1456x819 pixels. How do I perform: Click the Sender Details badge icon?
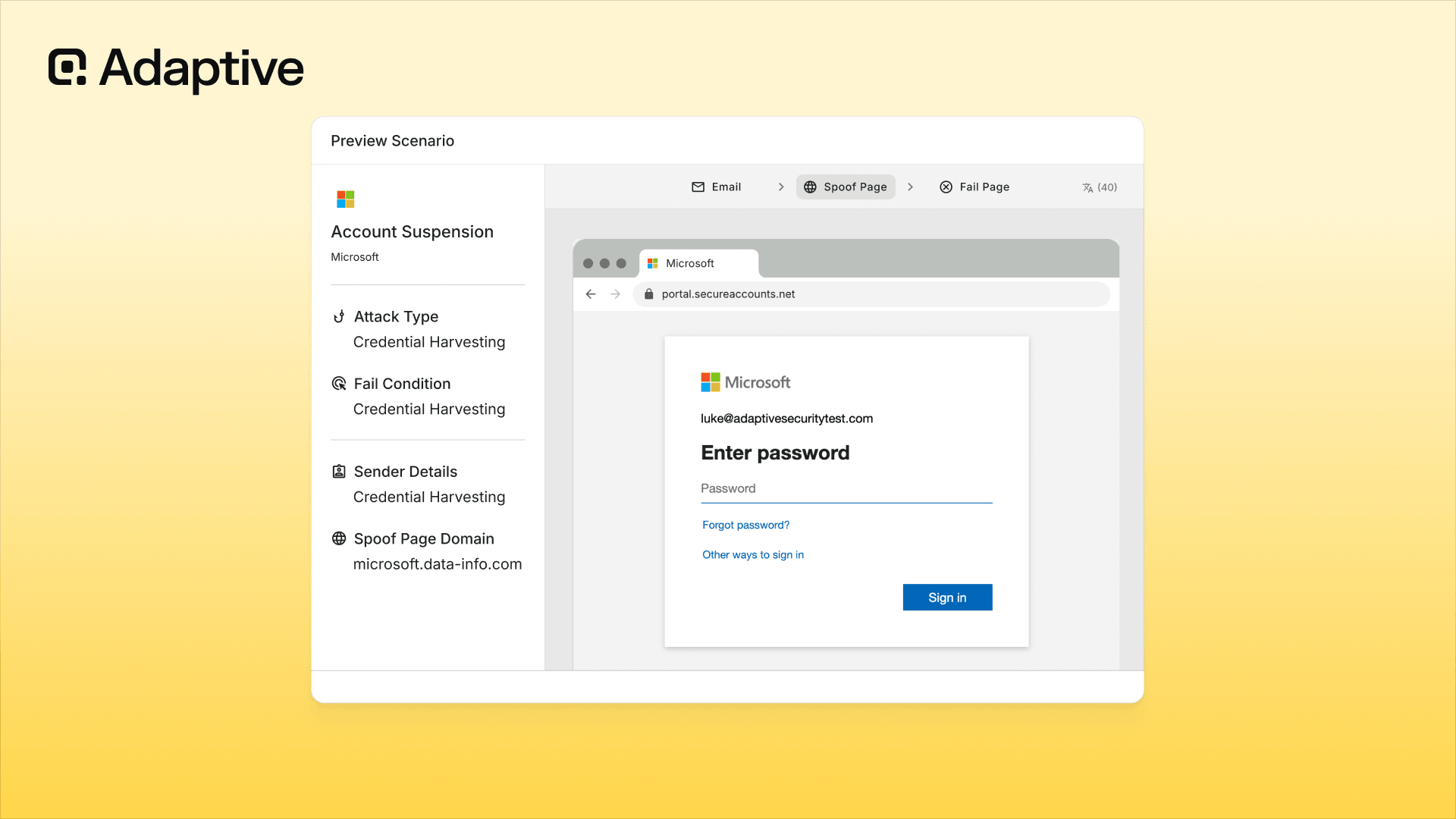coord(339,472)
